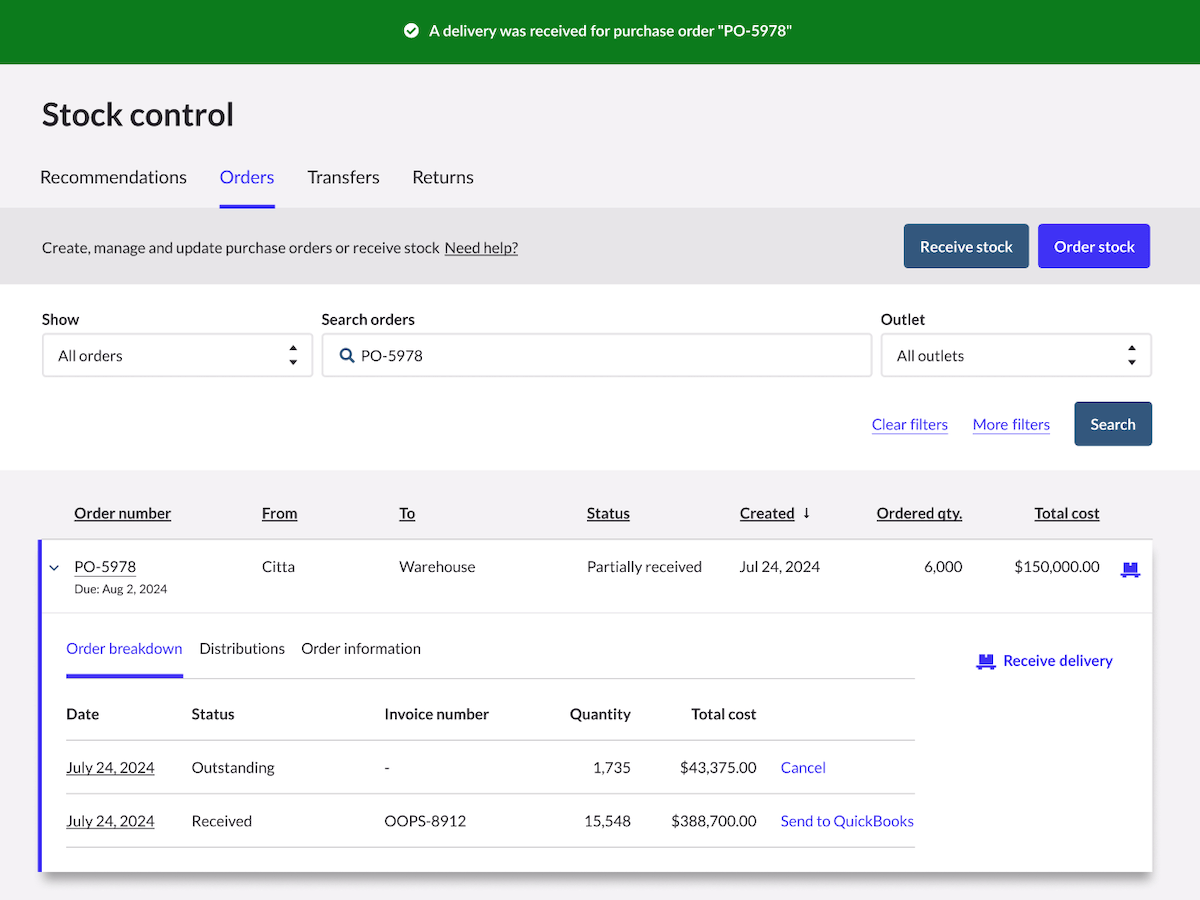Click the green checkmark icon in success banner
The image size is (1200, 900).
coord(411,31)
